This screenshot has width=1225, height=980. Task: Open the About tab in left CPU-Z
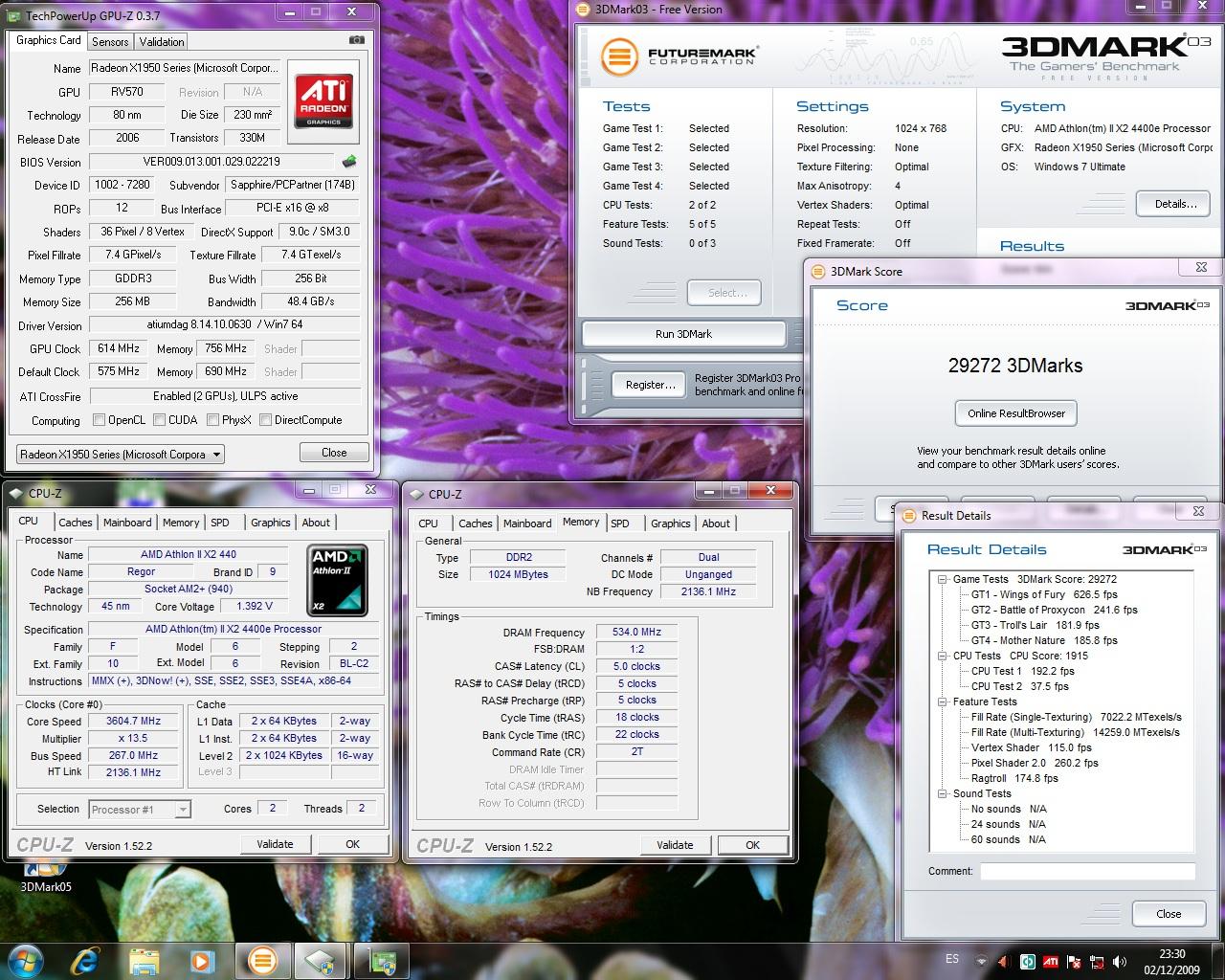coord(316,523)
